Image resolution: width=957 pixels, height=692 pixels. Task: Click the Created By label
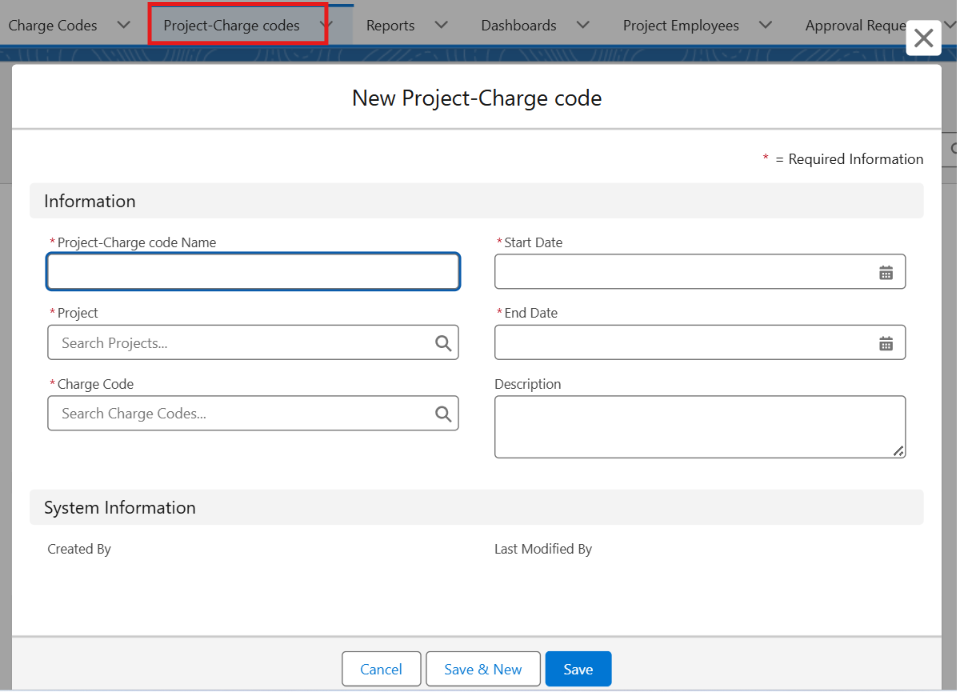point(79,549)
